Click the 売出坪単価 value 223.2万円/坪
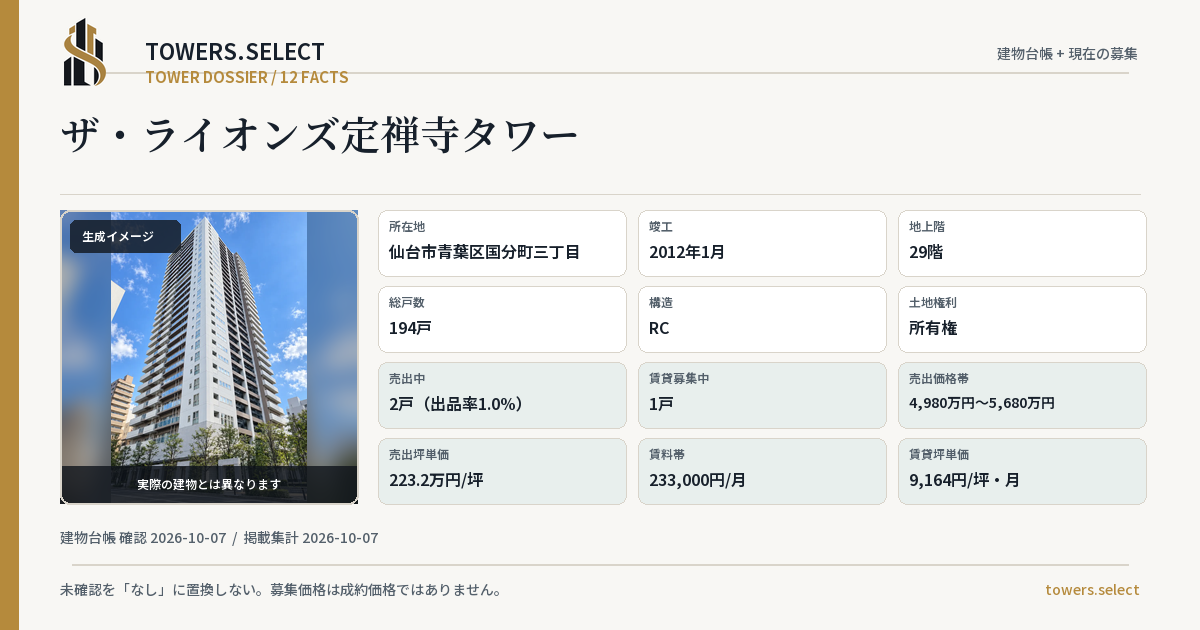The image size is (1200, 630). pos(436,480)
